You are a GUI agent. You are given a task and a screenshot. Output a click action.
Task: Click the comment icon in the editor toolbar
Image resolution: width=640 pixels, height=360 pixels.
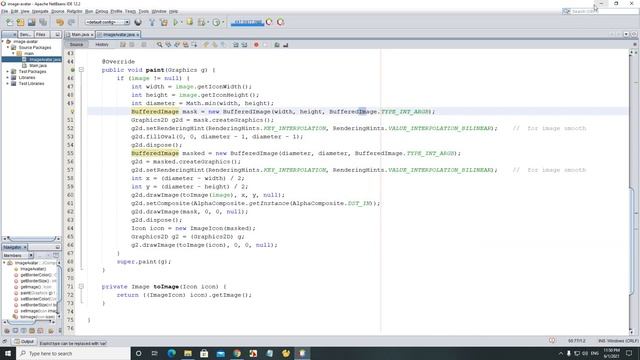tap(277, 44)
